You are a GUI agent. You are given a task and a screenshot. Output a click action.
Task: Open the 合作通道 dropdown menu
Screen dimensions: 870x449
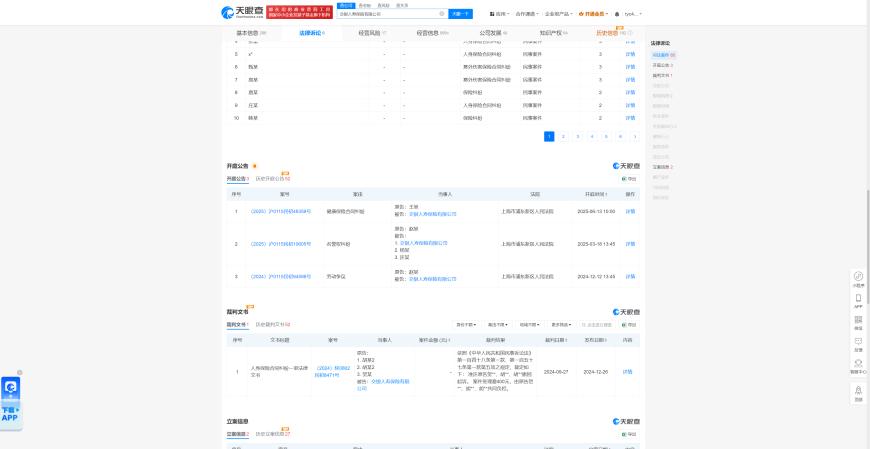pyautogui.click(x=527, y=14)
